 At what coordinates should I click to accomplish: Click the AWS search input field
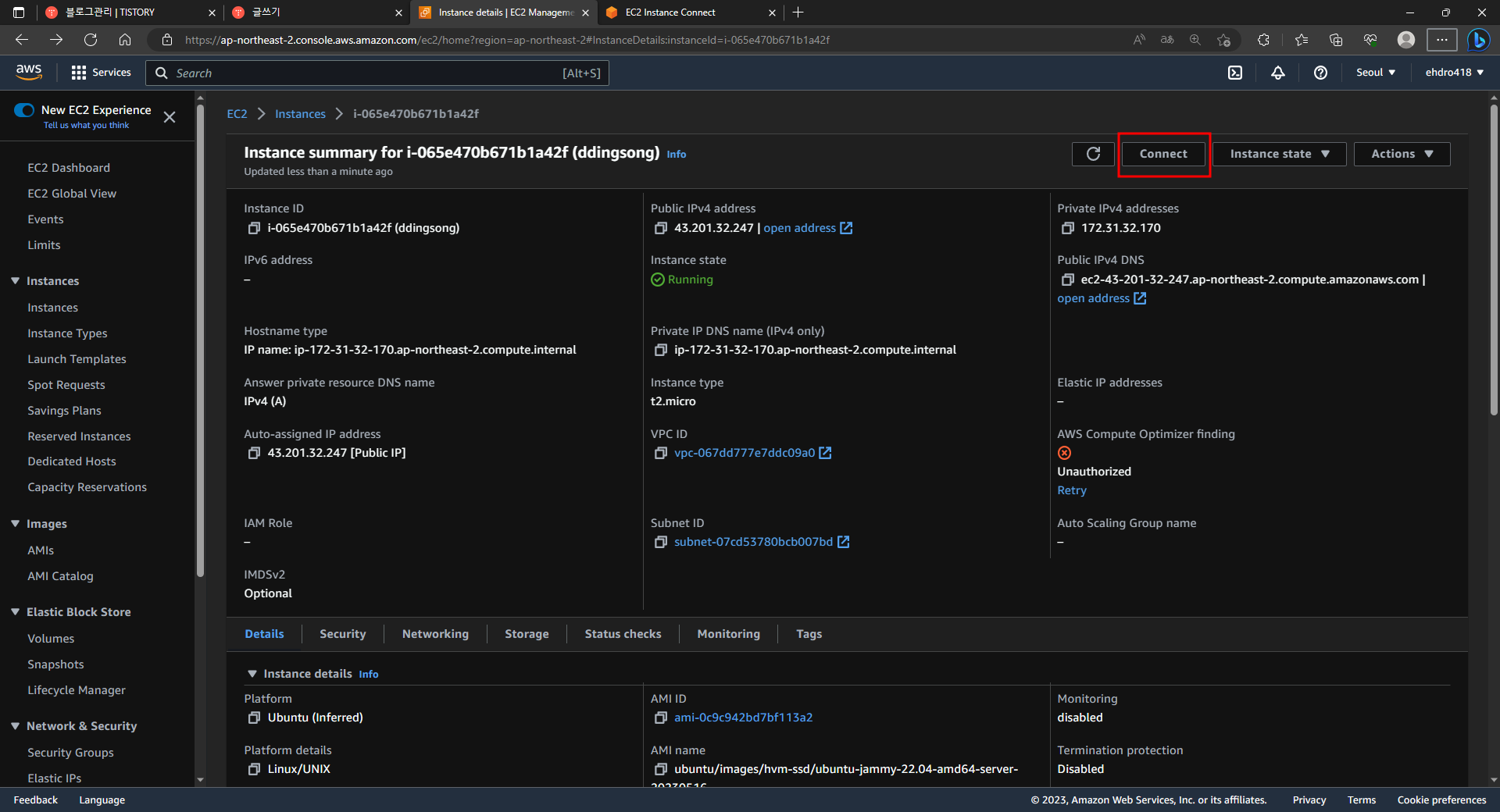[x=377, y=73]
